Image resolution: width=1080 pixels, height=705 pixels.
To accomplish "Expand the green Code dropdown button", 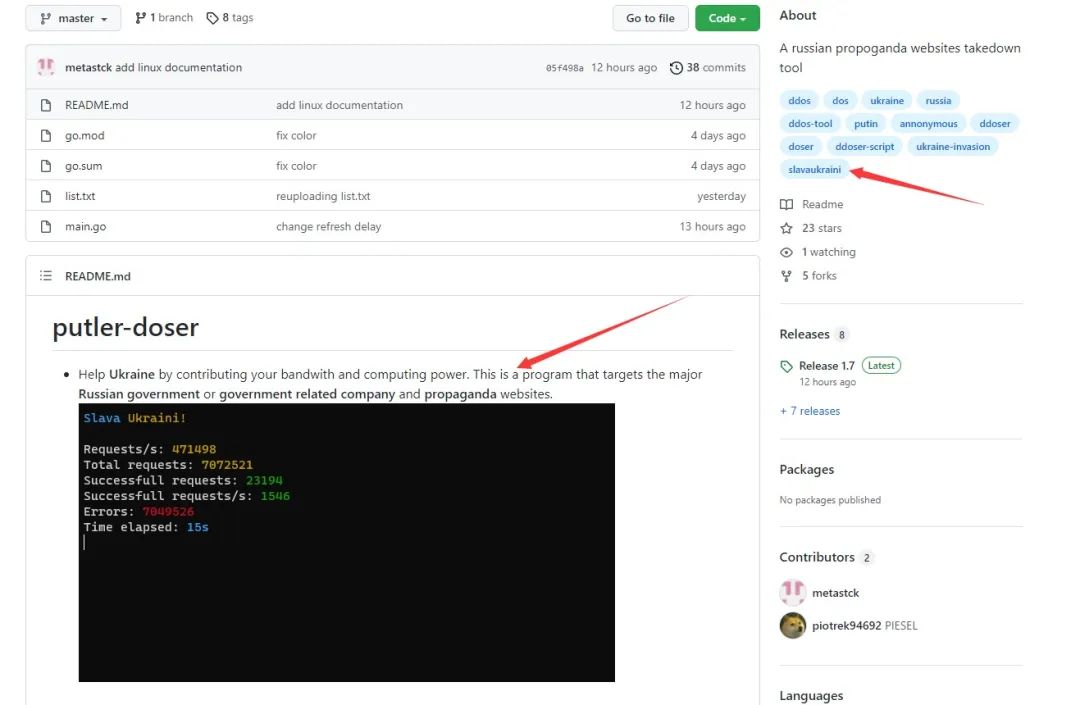I will (x=727, y=18).
